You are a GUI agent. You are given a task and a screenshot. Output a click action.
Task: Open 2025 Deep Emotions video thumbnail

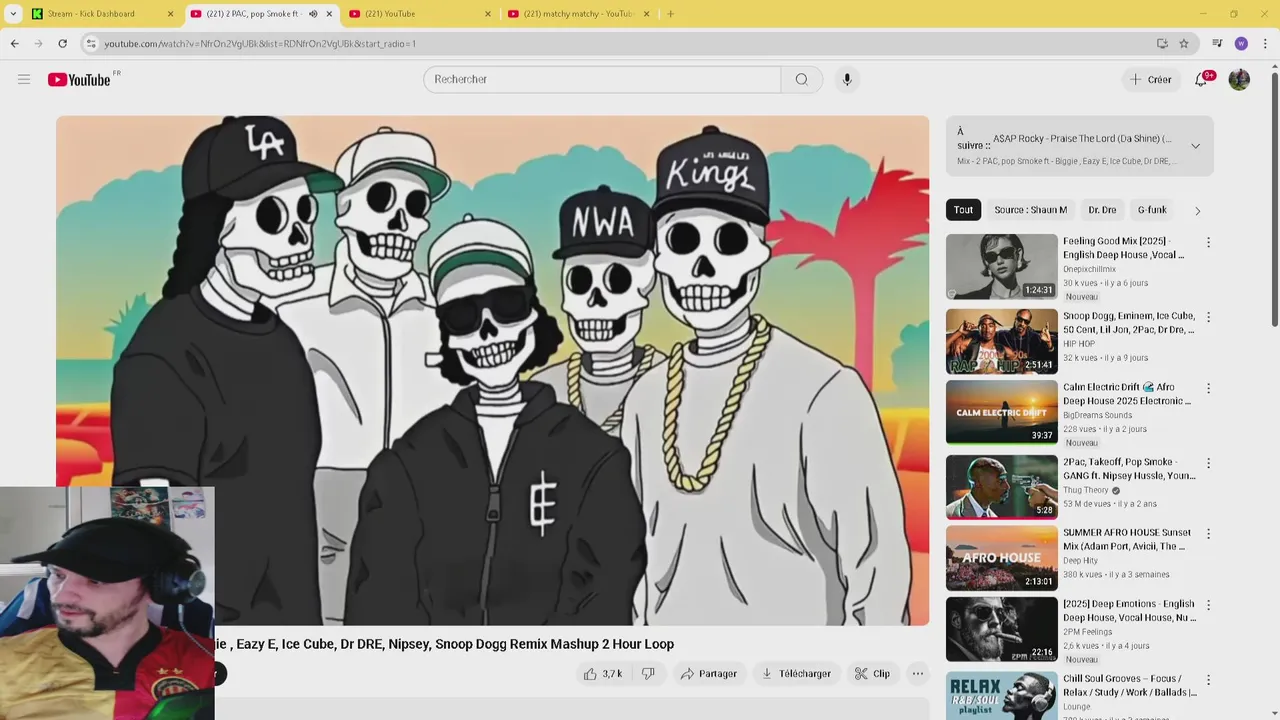pos(1001,629)
